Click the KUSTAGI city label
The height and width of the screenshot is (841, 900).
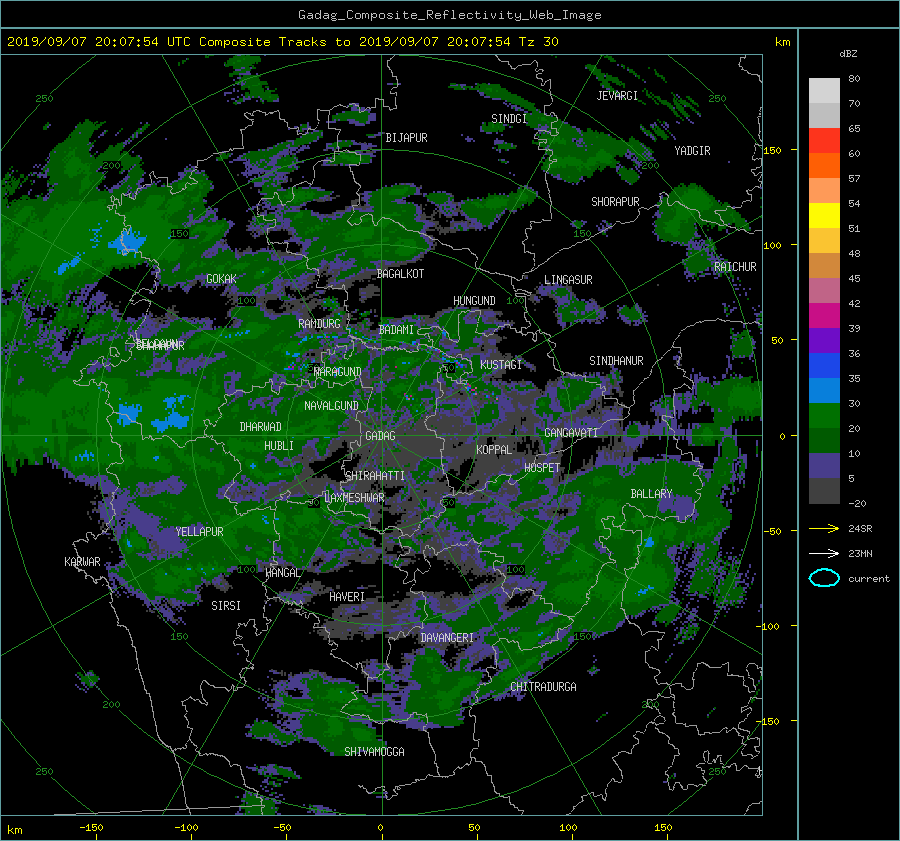(501, 365)
